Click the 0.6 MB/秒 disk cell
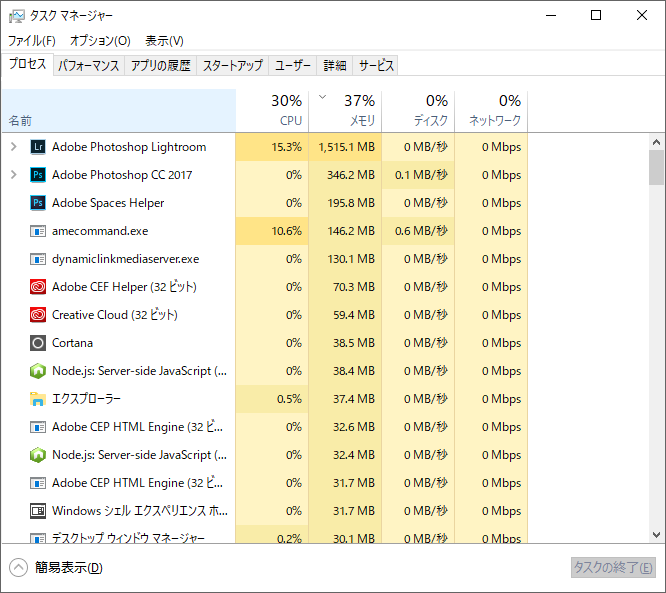This screenshot has height=593, width=666. pos(418,231)
